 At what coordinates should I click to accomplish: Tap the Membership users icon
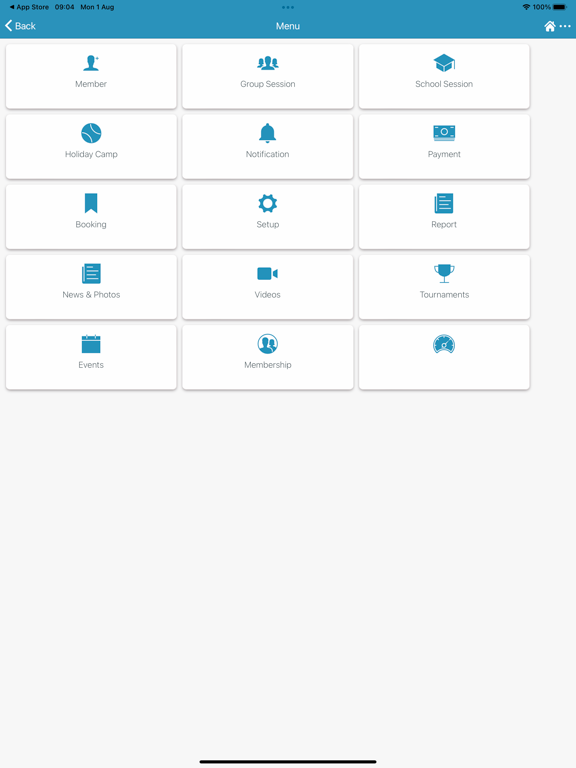click(x=267, y=344)
